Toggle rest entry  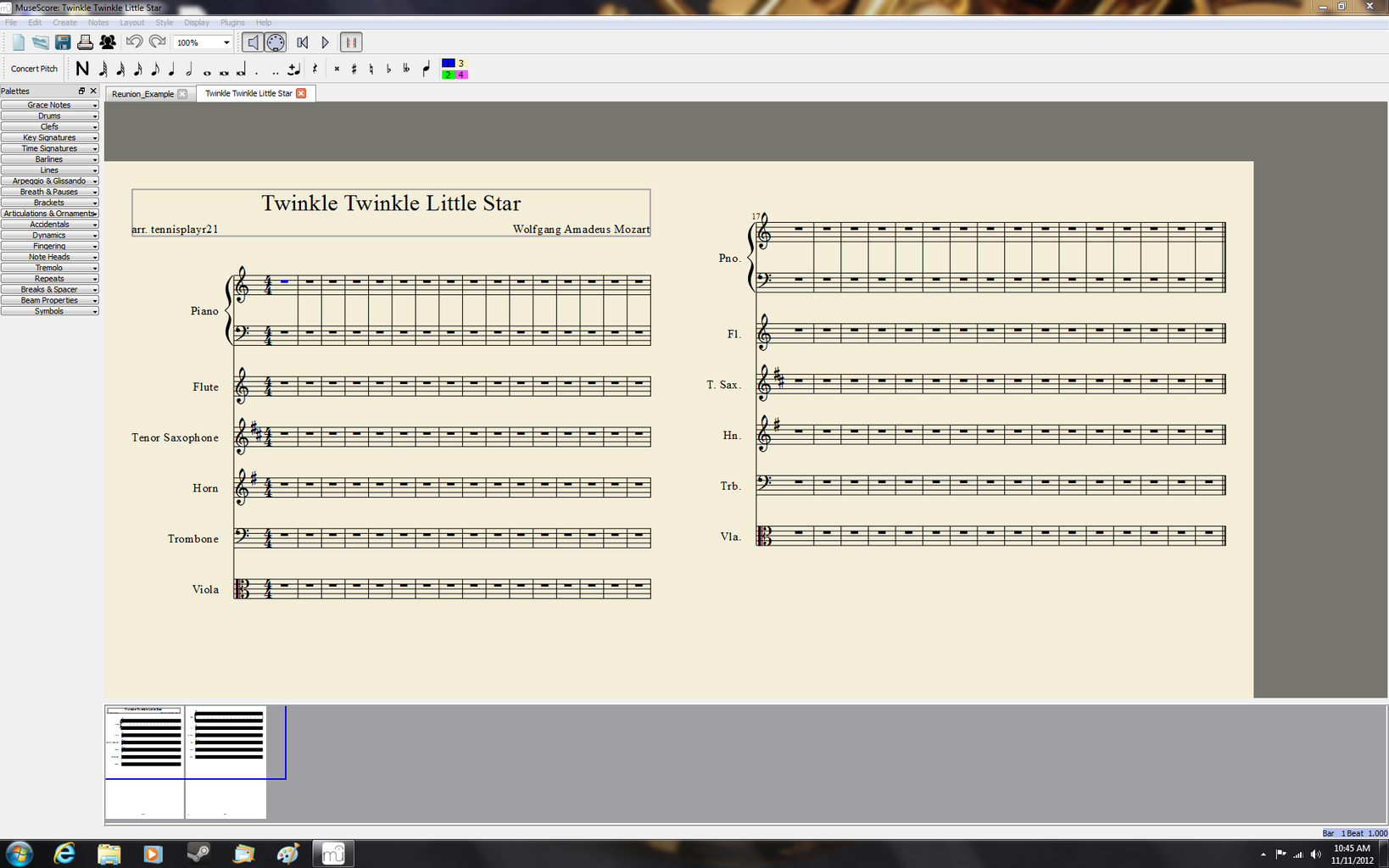(x=315, y=70)
